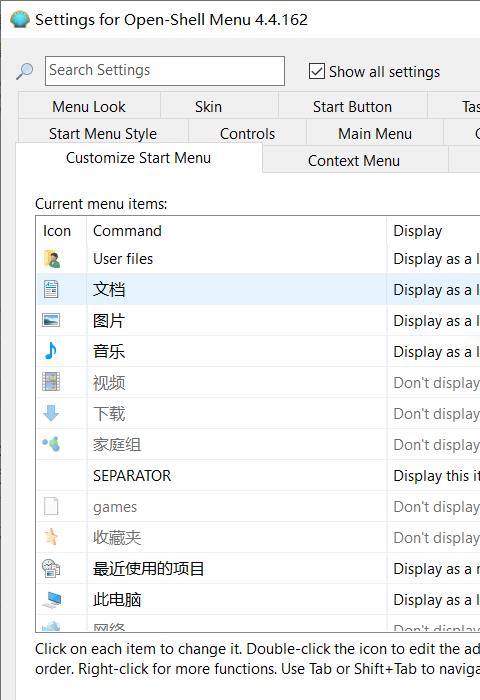Select the 音乐 command
The width and height of the screenshot is (480, 700).
[x=109, y=351]
